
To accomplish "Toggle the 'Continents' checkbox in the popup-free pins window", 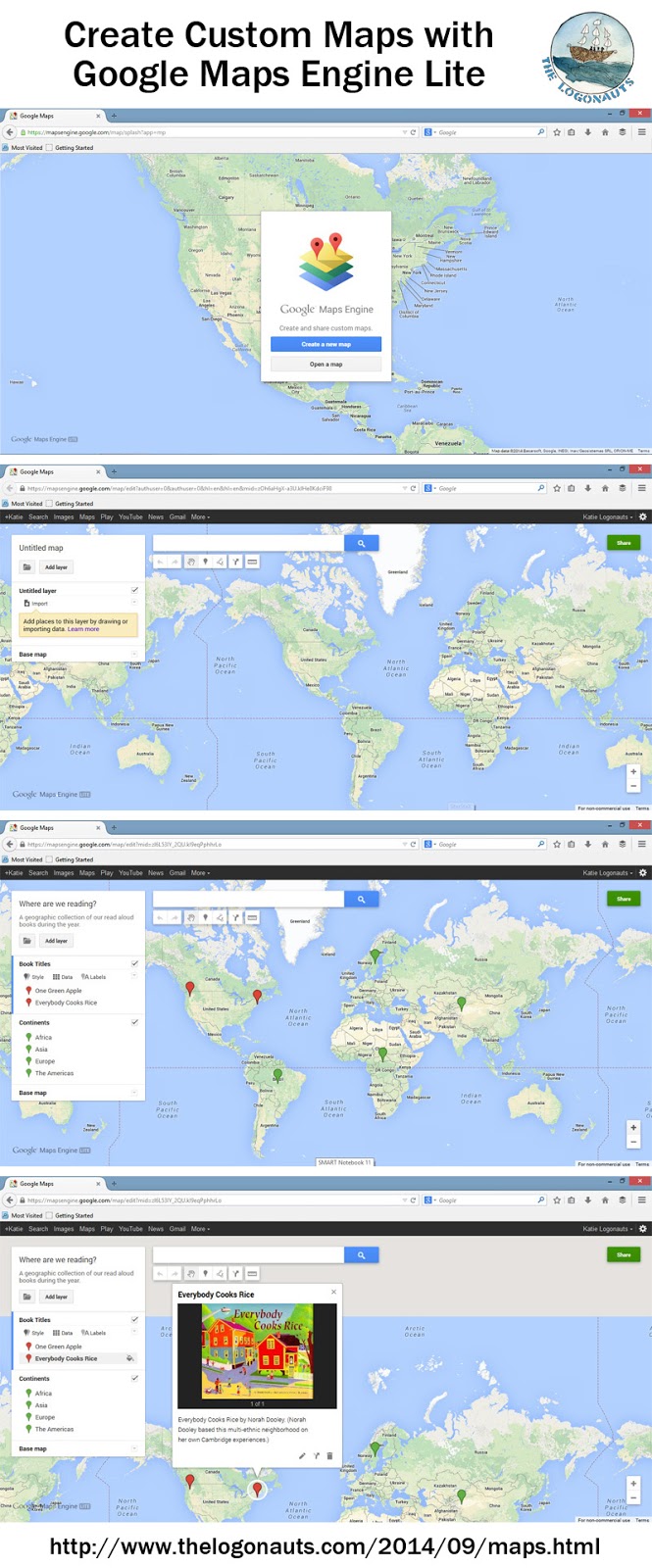I will click(x=134, y=1022).
